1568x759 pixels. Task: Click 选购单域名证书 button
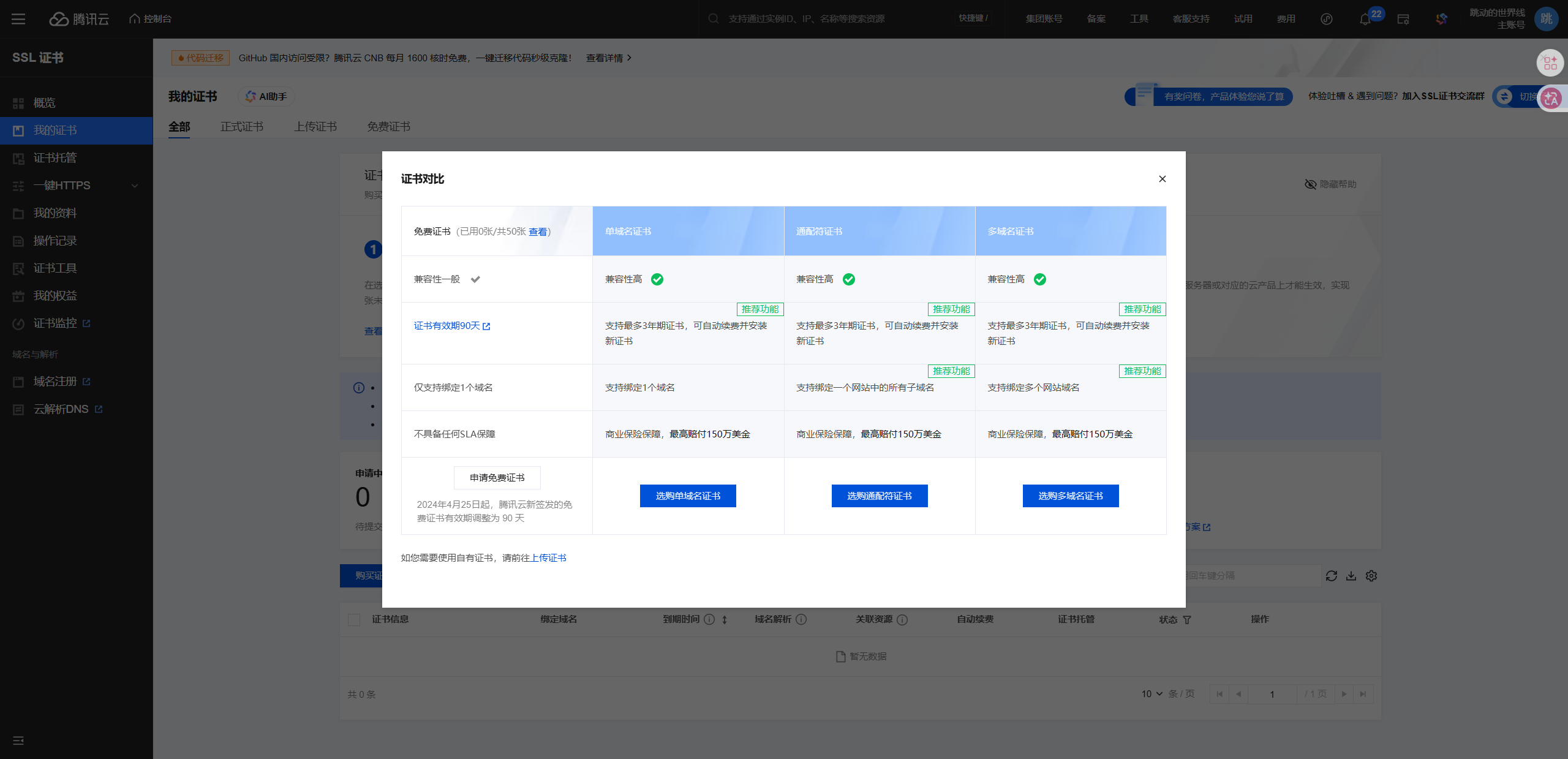click(x=688, y=496)
